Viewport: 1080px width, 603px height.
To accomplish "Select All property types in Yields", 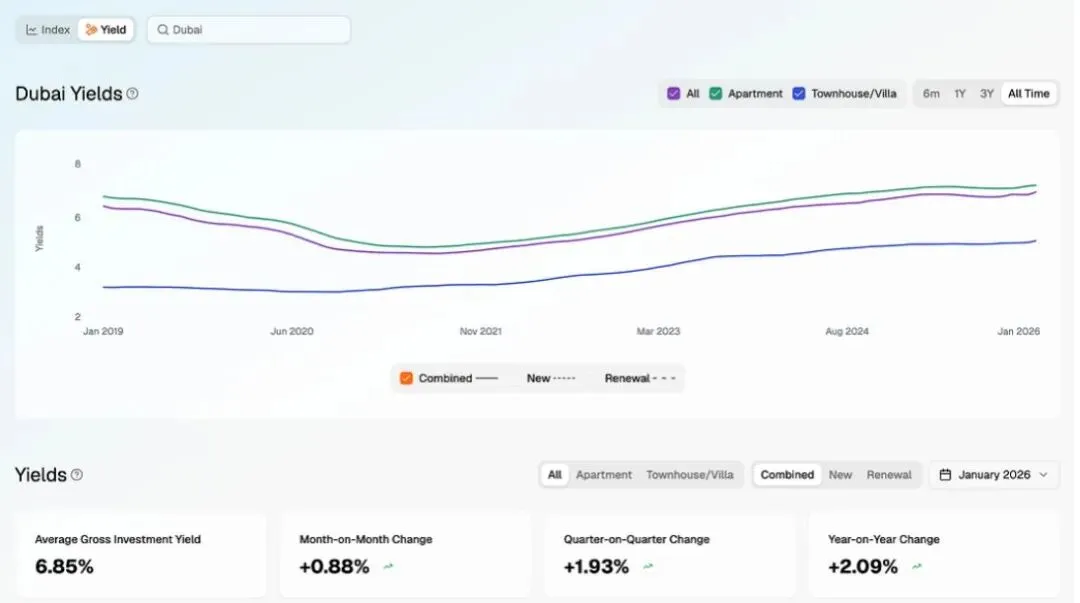I will tap(554, 475).
